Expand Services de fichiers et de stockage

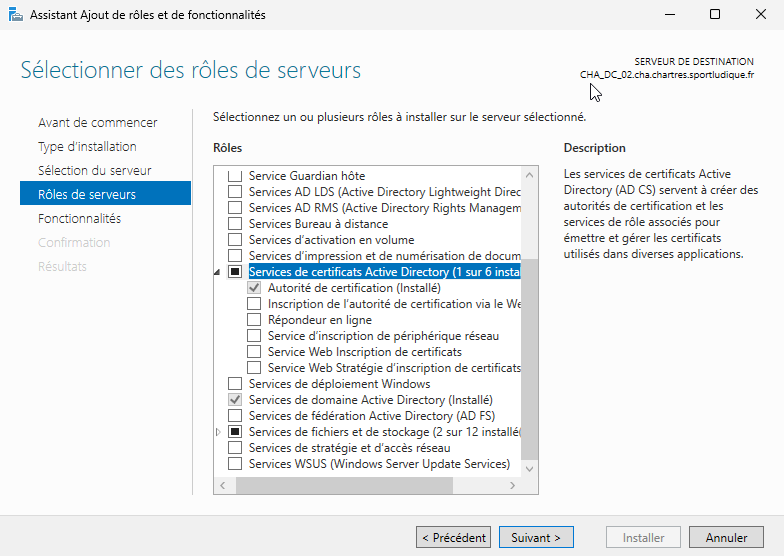coord(219,432)
